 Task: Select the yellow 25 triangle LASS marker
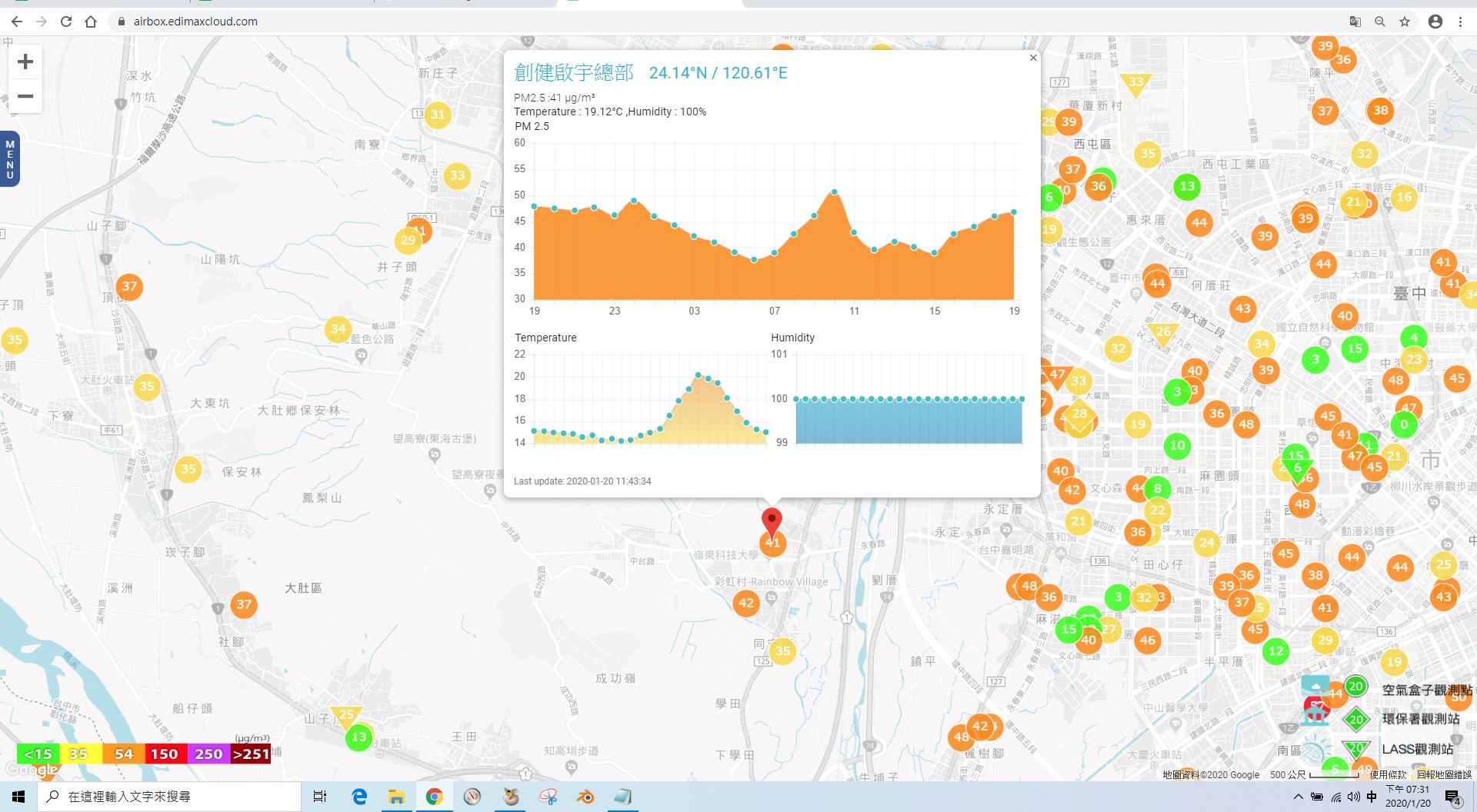(346, 716)
